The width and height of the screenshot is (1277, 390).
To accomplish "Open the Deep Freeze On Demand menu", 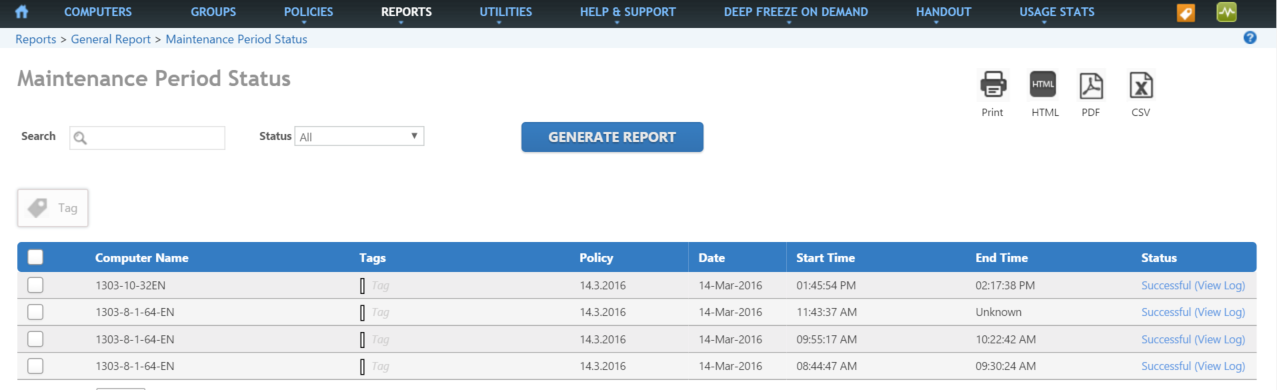I will 796,12.
